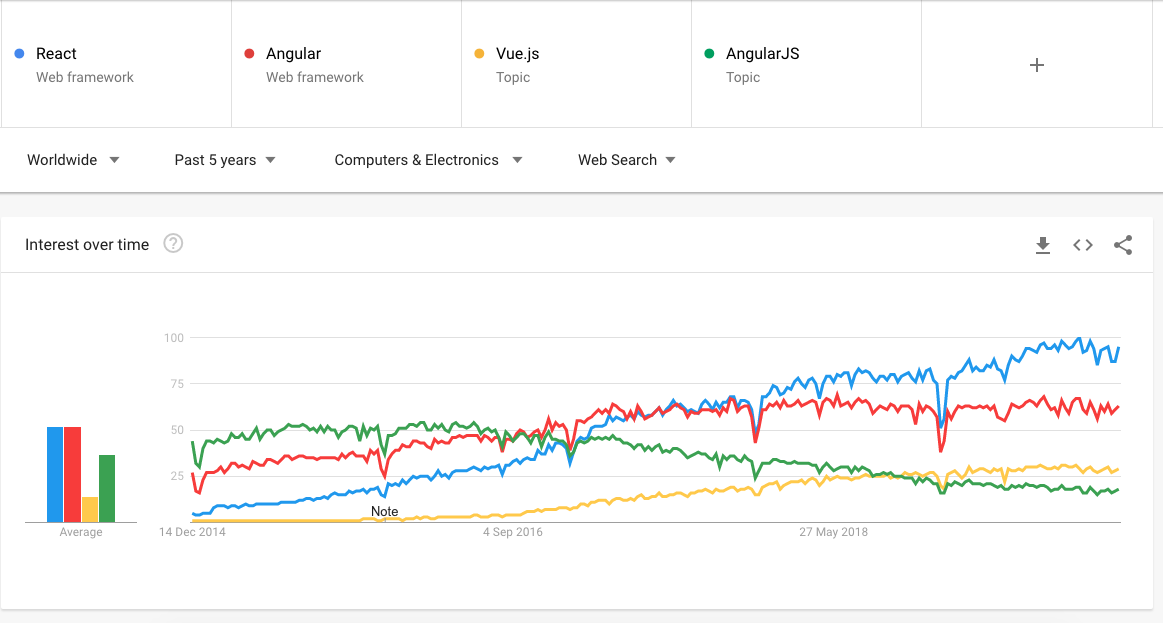Edit the AngularJS topic term

click(806, 65)
